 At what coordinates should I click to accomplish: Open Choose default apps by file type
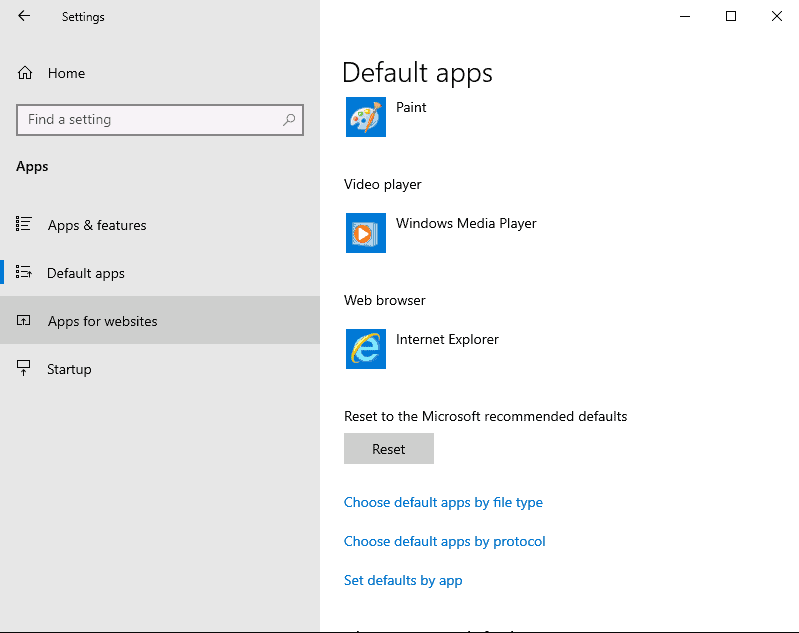coord(443,503)
